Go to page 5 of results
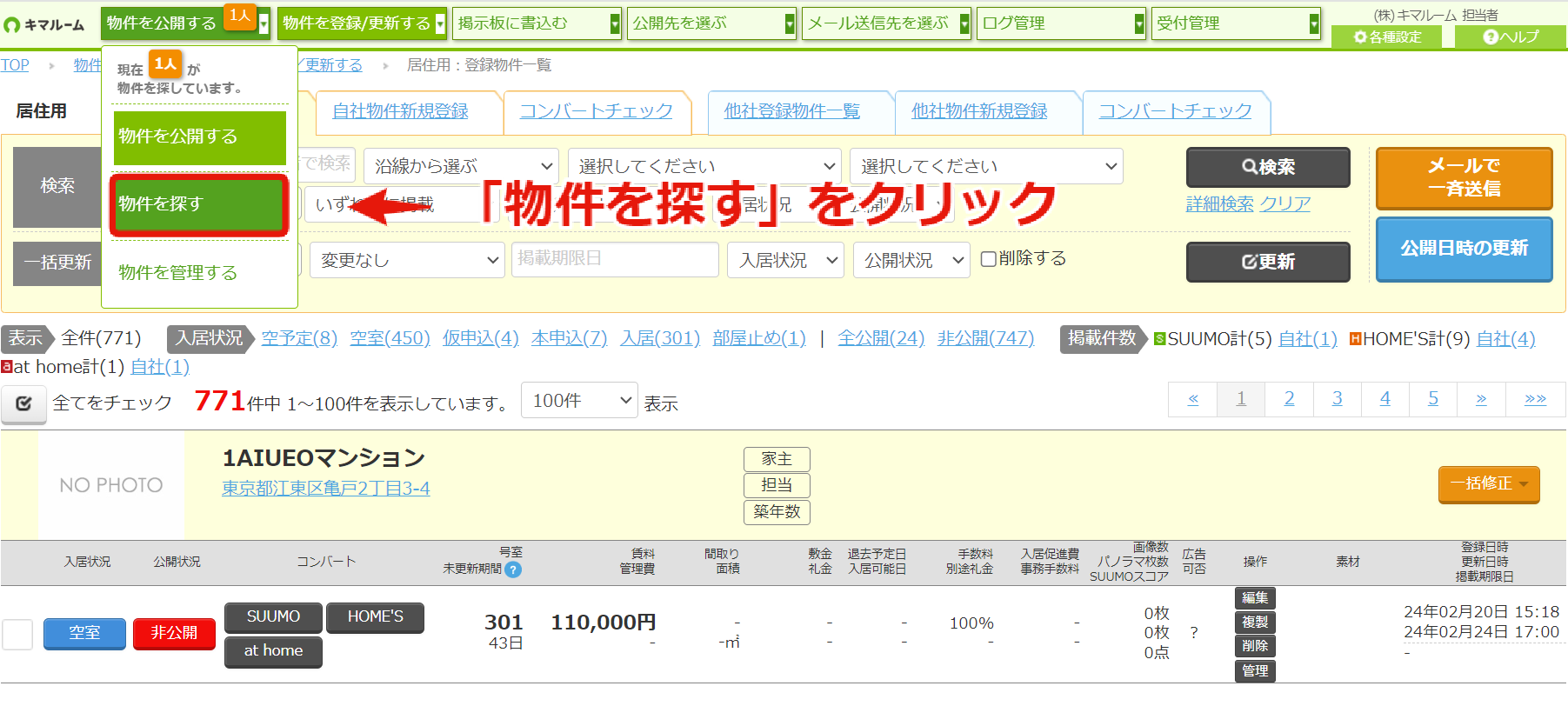1568x706 pixels. pyautogui.click(x=1432, y=399)
